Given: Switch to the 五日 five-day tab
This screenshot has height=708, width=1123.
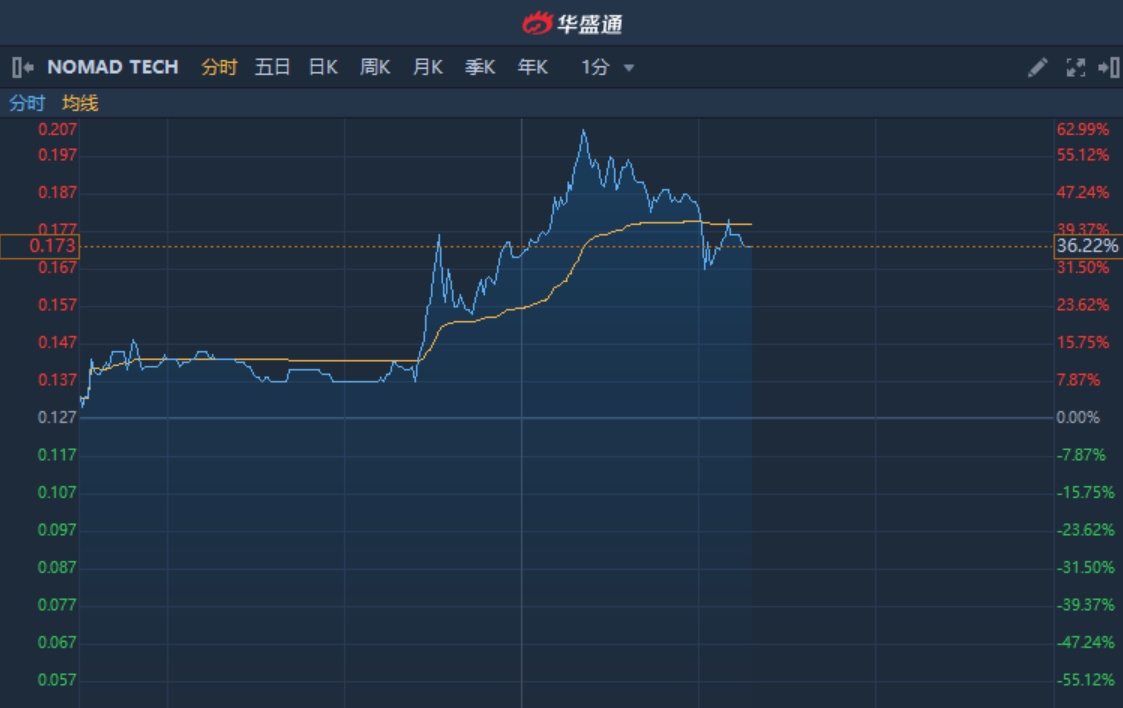Looking at the screenshot, I should [272, 67].
